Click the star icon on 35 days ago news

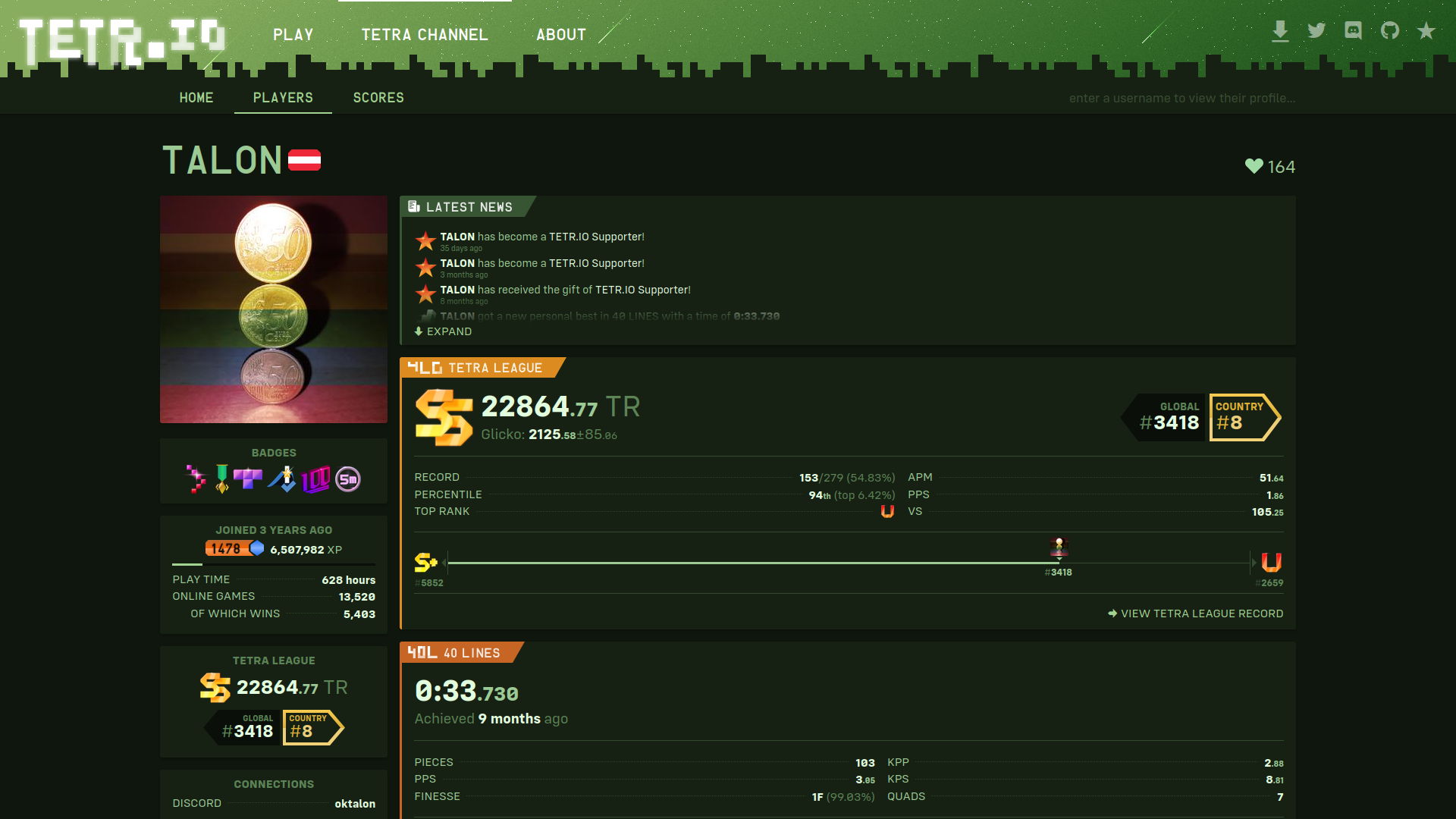click(425, 241)
